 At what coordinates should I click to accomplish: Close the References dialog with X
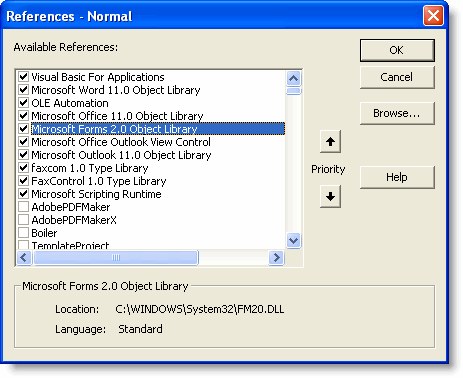pyautogui.click(x=433, y=16)
